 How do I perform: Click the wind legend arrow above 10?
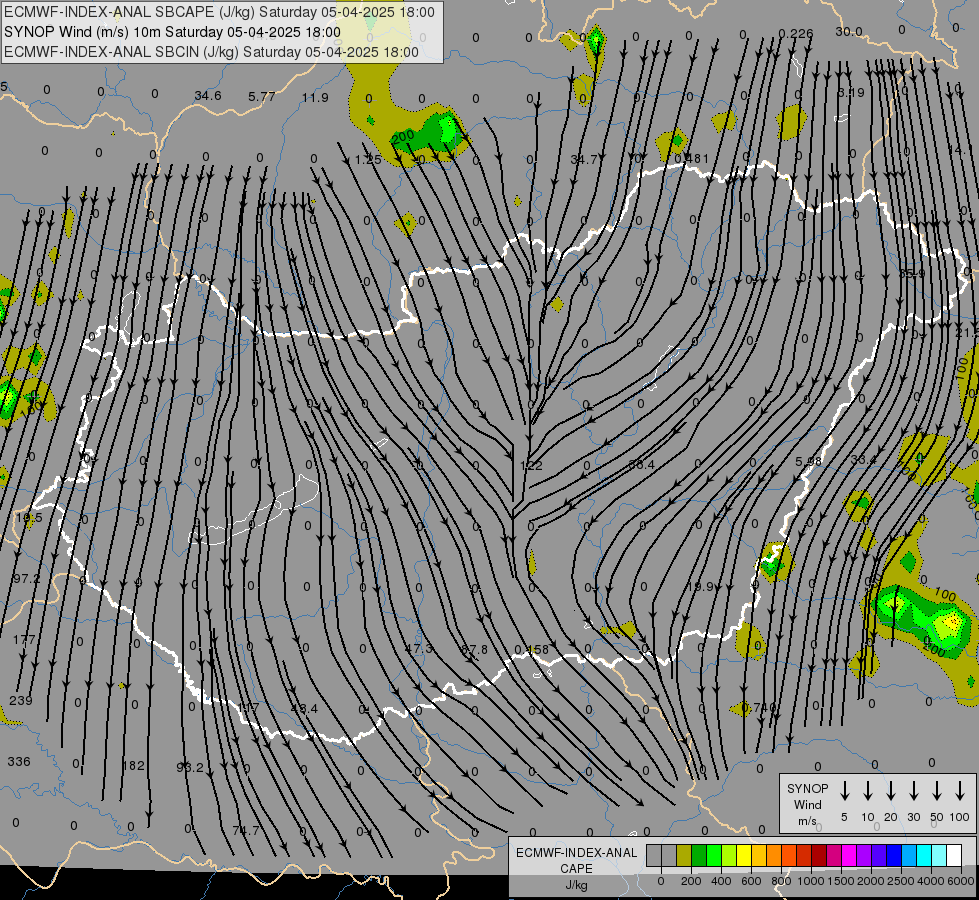(x=868, y=791)
